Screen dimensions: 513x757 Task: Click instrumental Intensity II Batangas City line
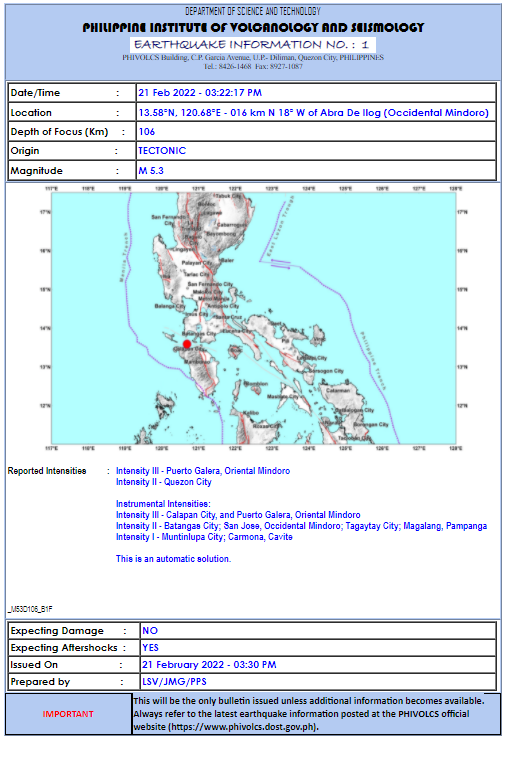click(301, 526)
